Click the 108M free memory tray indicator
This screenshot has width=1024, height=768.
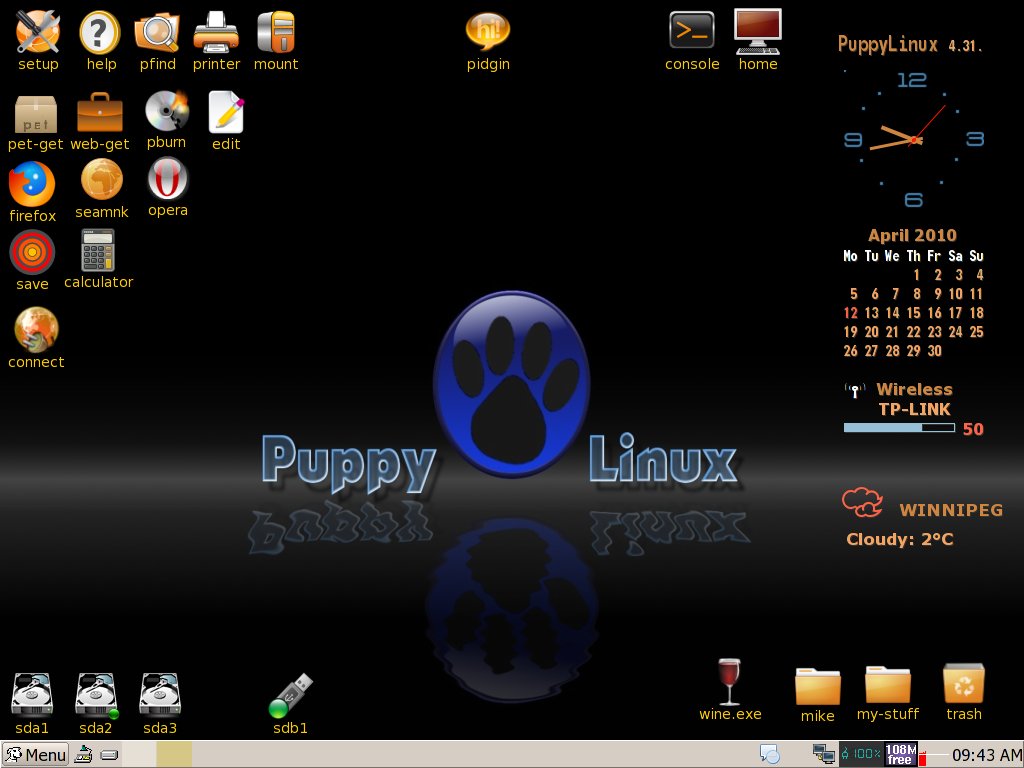pyautogui.click(x=901, y=754)
